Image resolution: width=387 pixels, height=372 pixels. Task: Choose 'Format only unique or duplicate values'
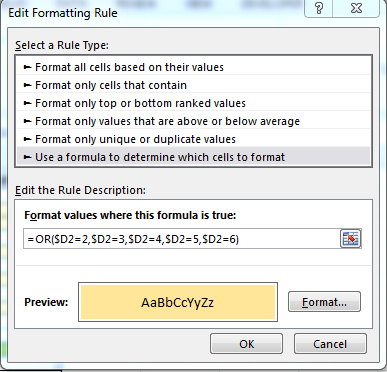coord(193,139)
